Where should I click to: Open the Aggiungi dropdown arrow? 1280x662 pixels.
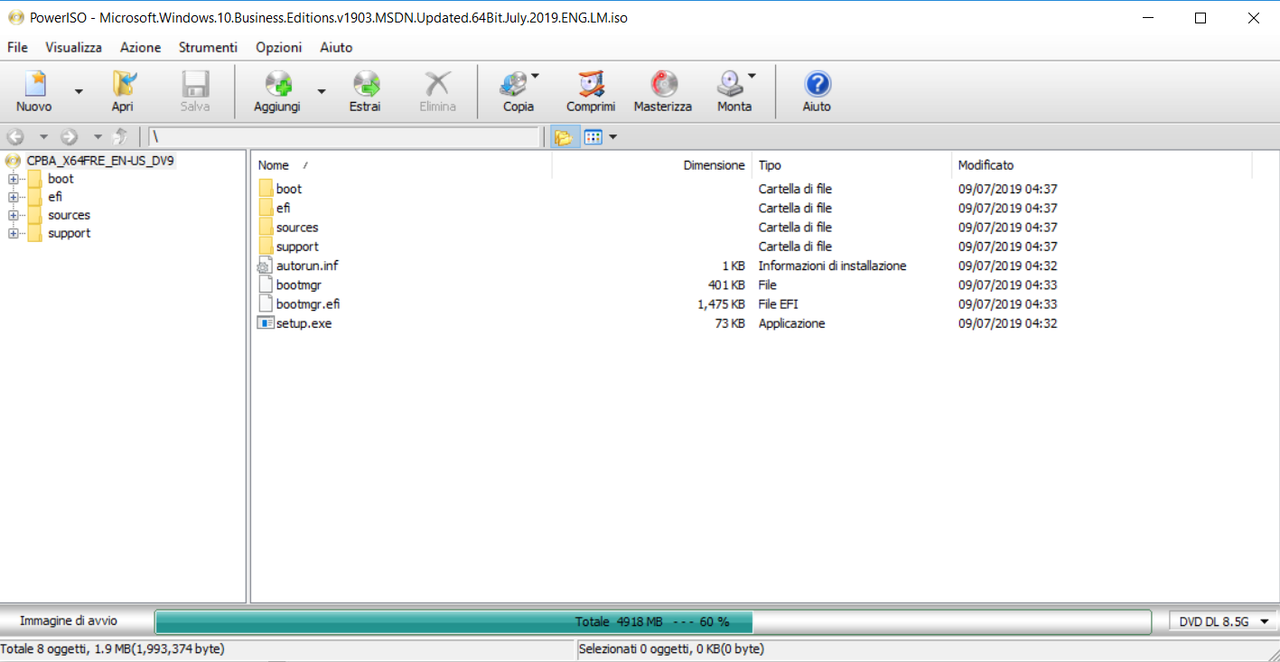[321, 91]
